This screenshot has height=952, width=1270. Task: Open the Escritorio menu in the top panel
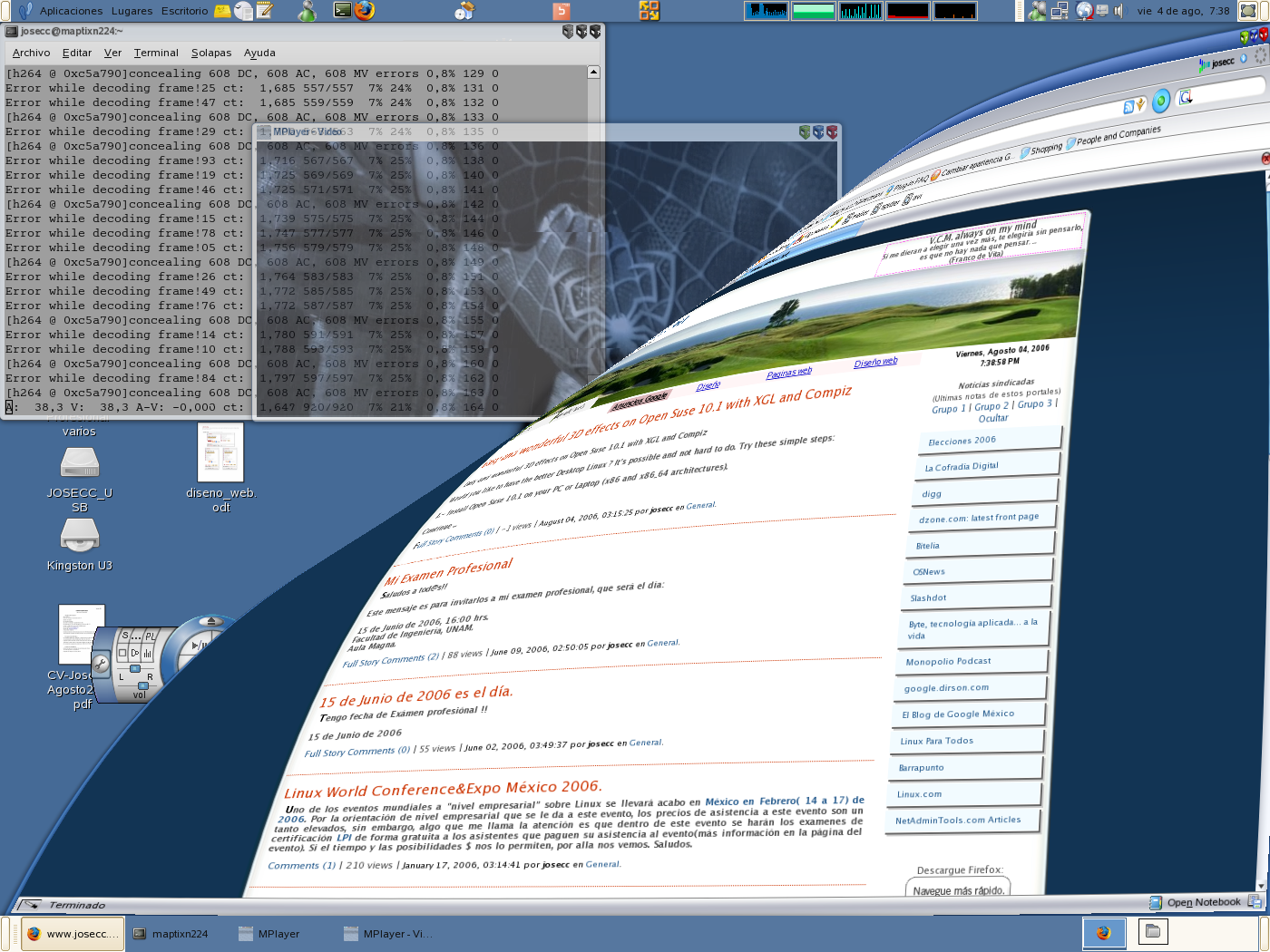point(184,11)
